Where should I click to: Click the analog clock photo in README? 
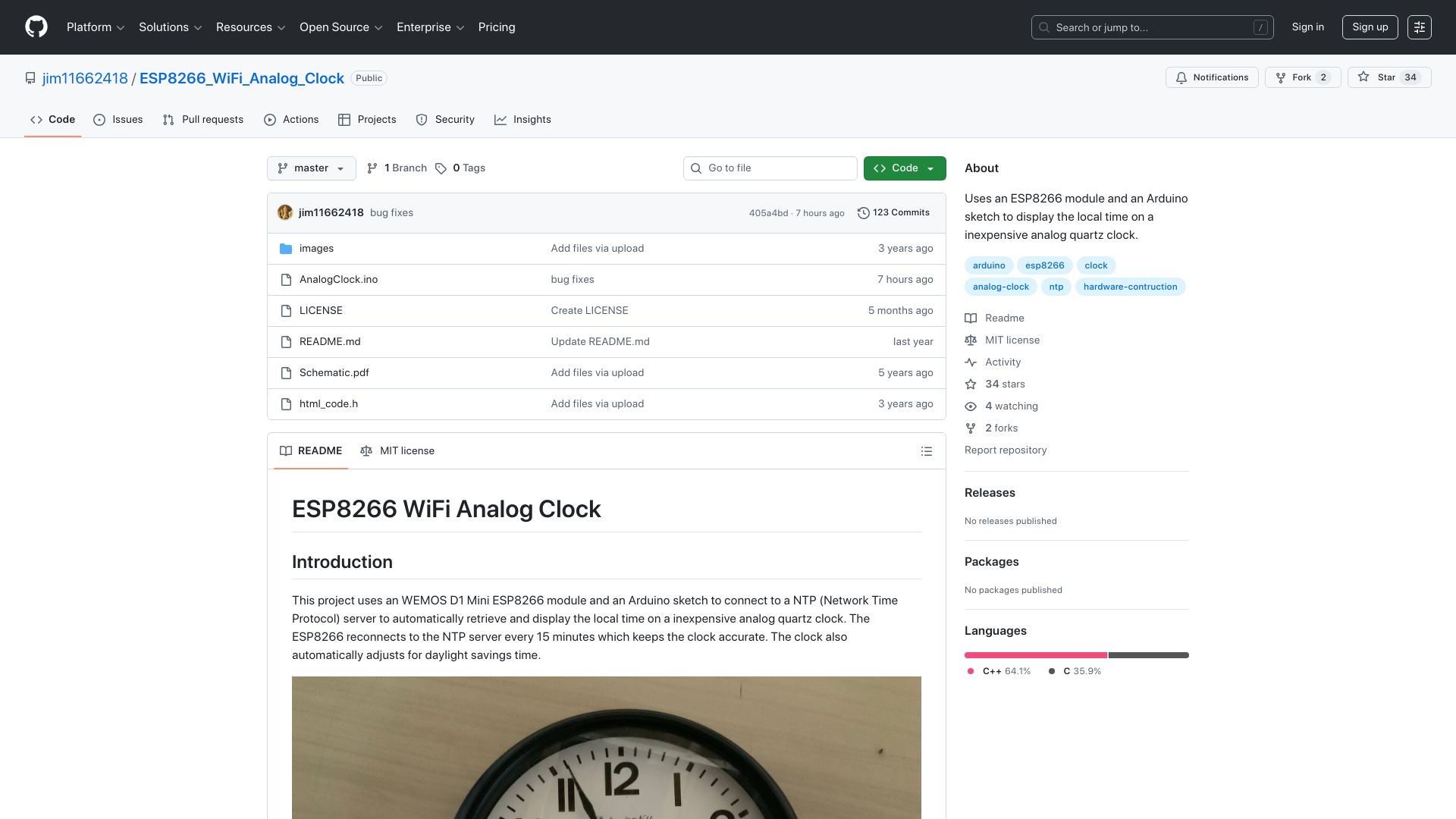607,748
